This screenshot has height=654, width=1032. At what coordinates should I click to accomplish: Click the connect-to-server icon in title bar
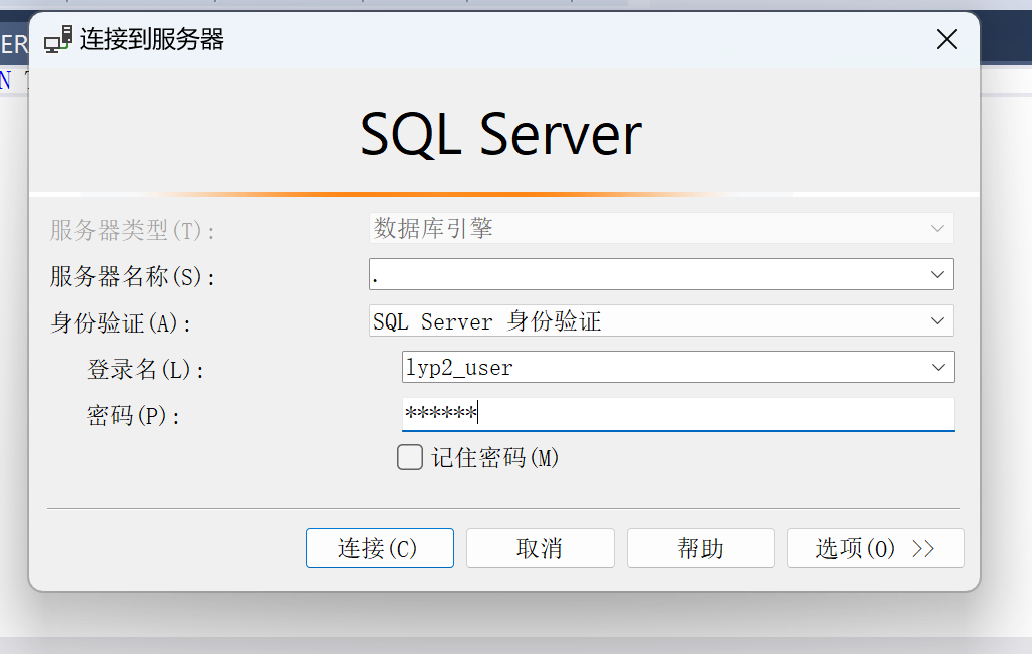coord(58,39)
